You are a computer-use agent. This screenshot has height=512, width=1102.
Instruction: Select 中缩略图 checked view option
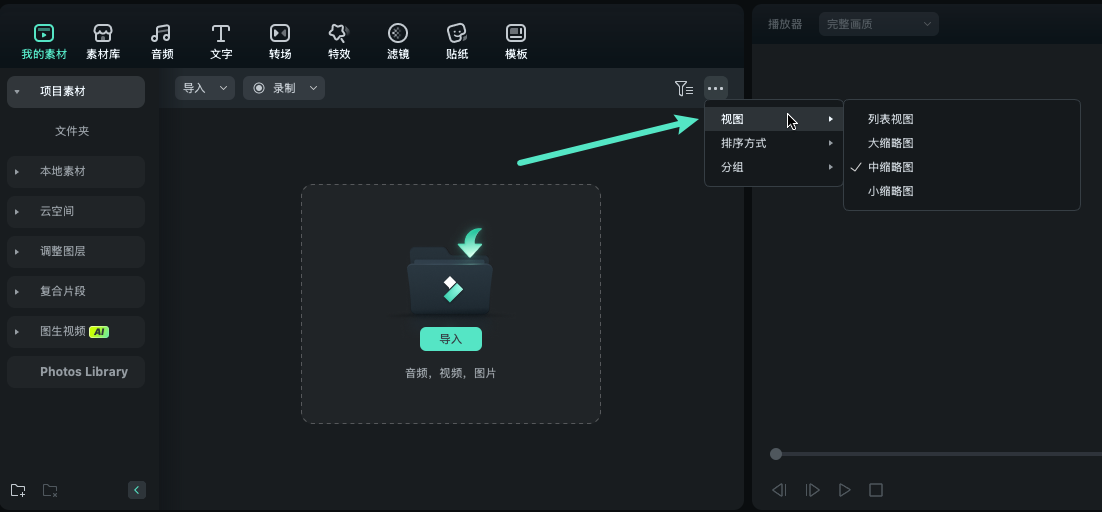[890, 167]
